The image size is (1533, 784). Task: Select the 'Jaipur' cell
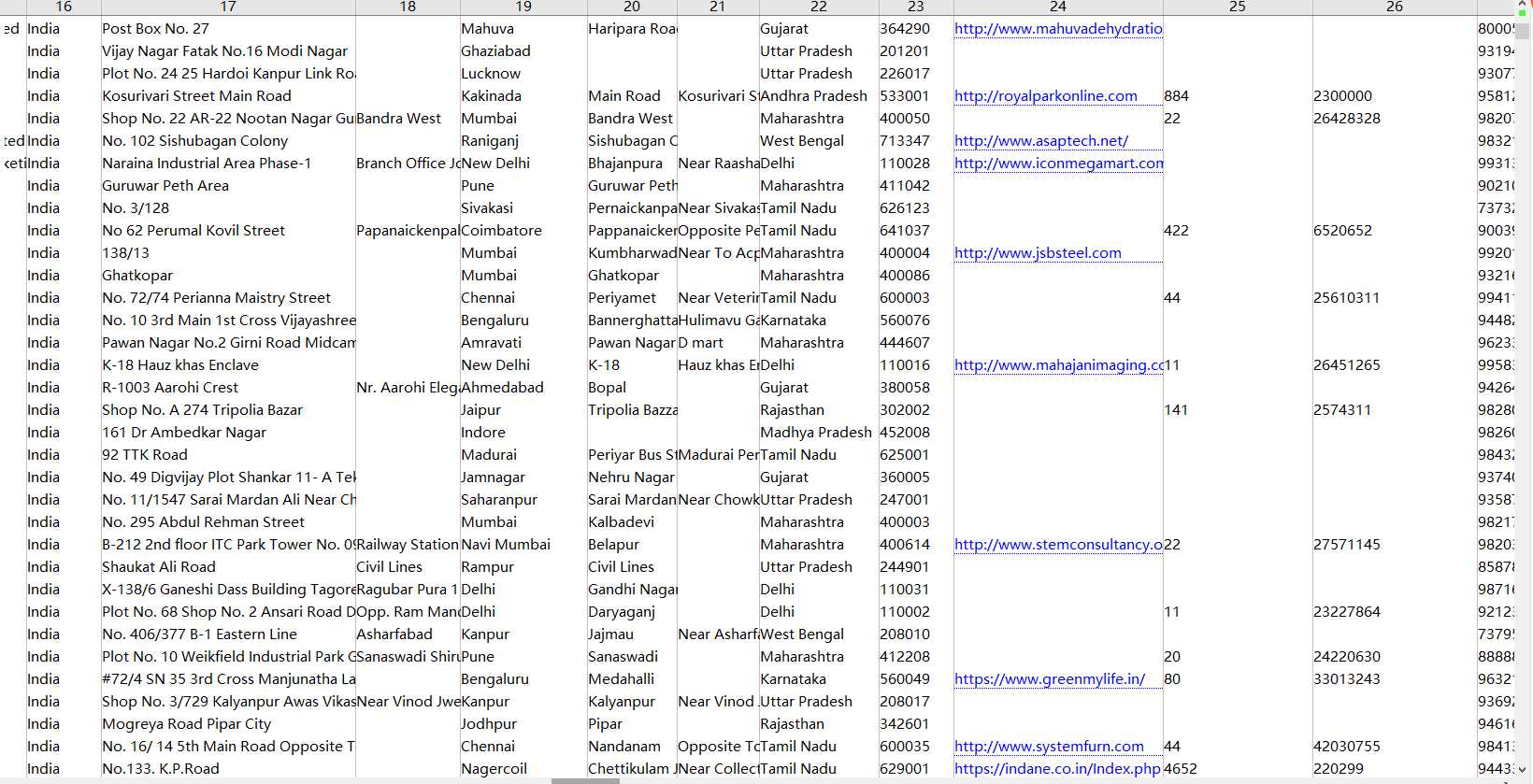[x=523, y=410]
